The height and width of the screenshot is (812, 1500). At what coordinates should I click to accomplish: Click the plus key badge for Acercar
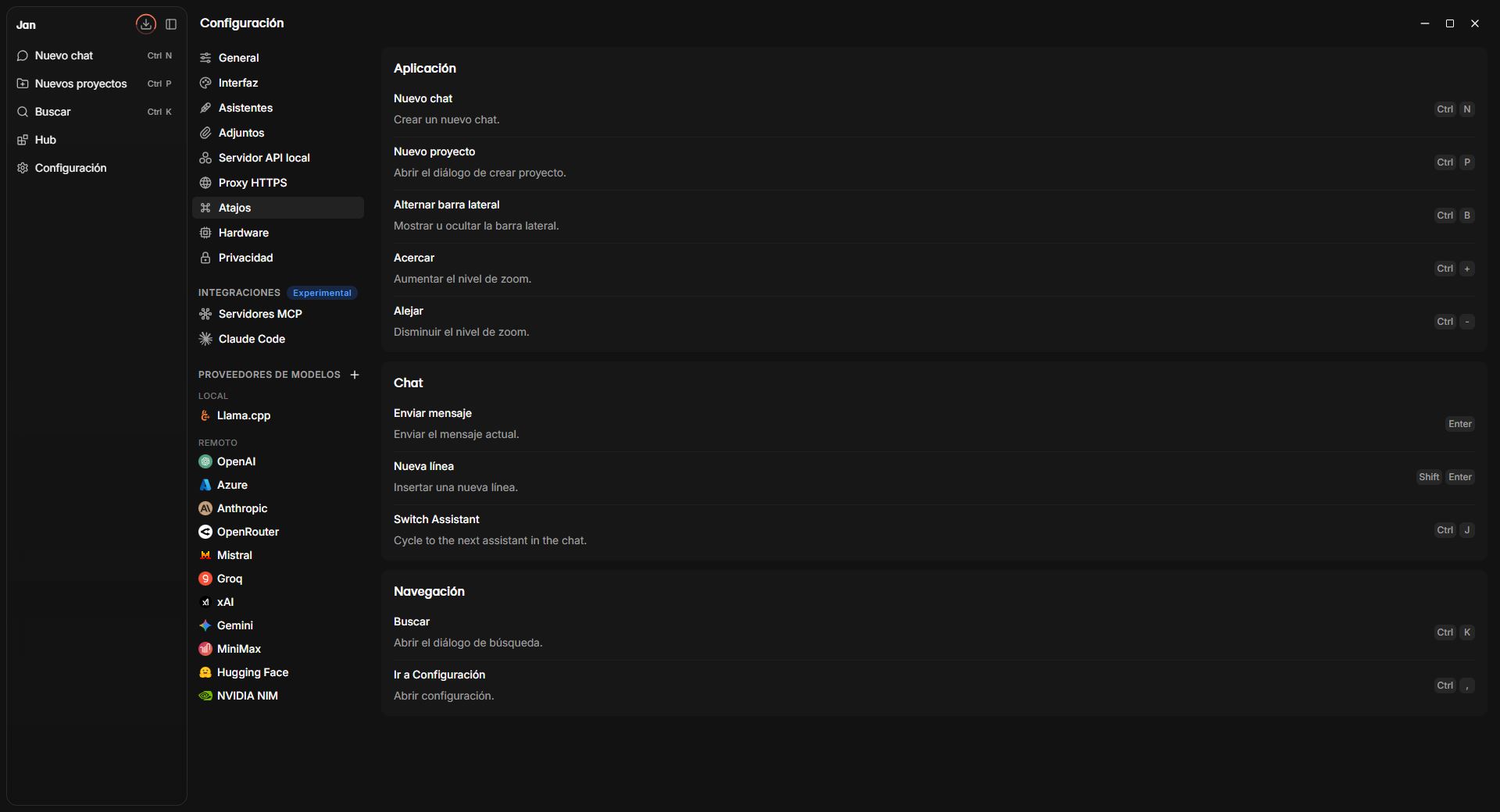[x=1467, y=269]
